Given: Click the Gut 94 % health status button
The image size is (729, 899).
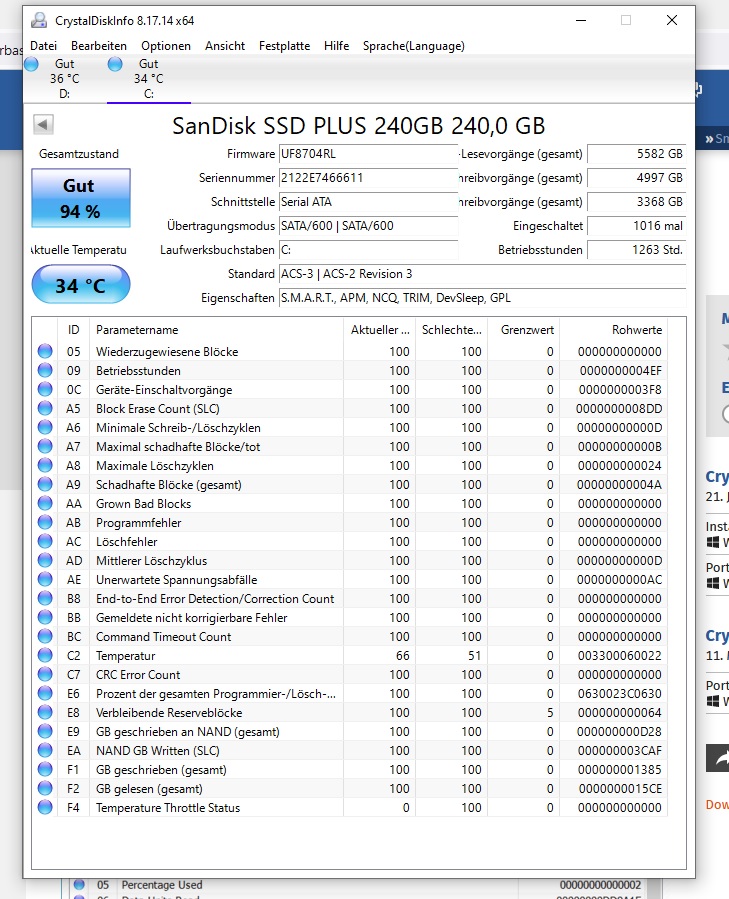Looking at the screenshot, I should point(81,198).
